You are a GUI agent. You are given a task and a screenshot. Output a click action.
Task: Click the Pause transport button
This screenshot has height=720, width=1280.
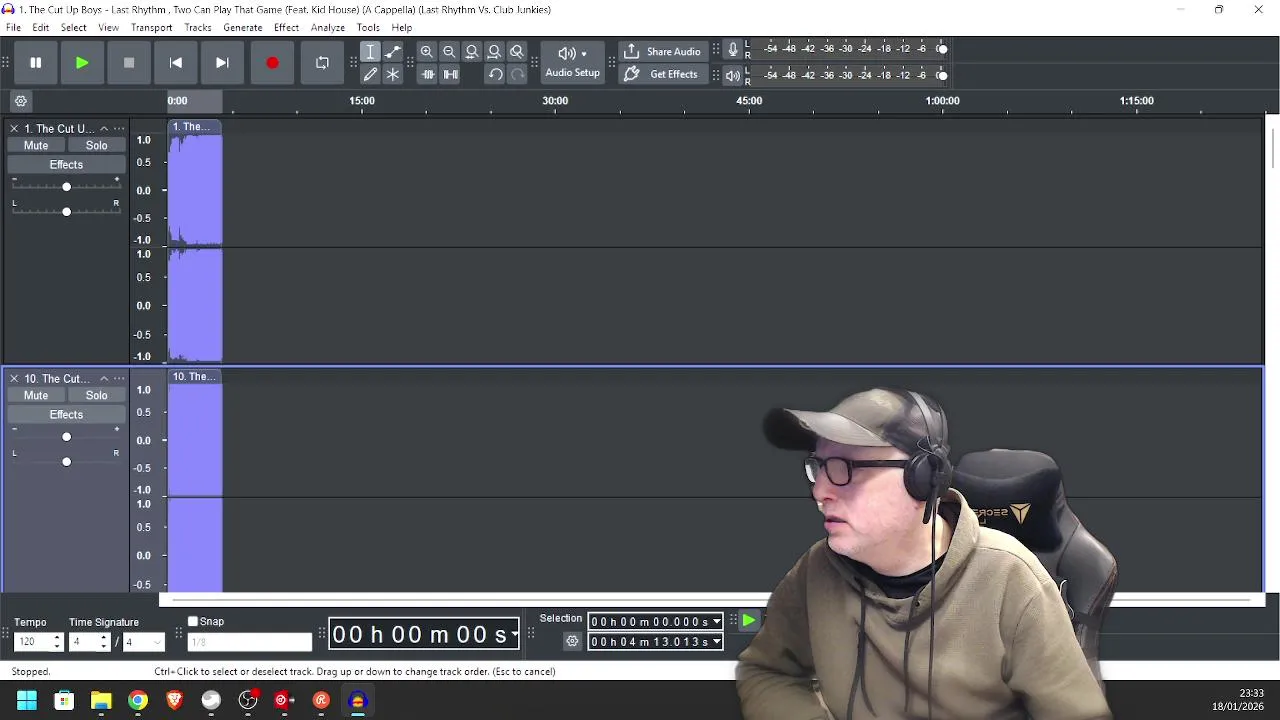(x=35, y=63)
